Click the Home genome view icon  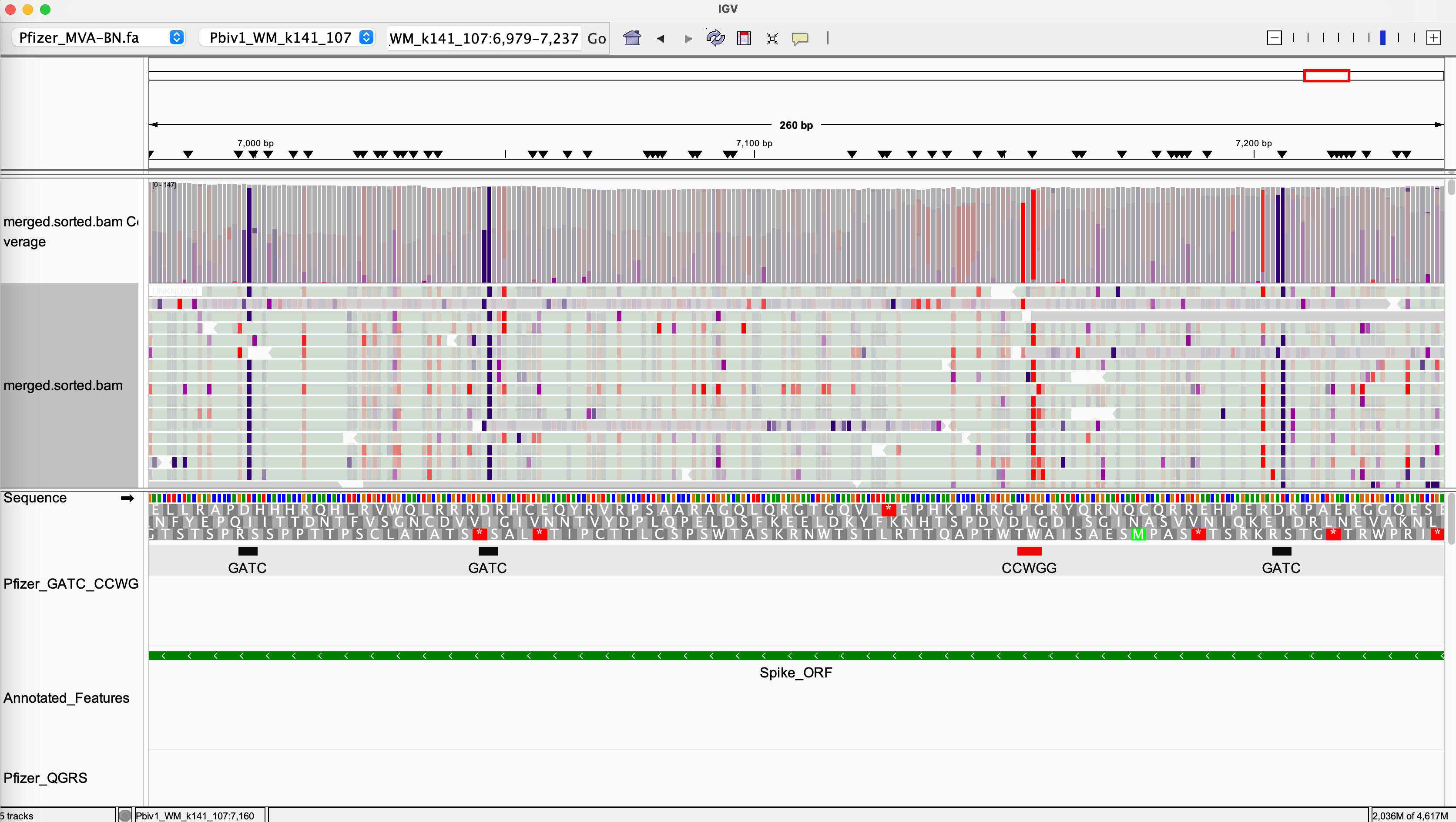(x=632, y=38)
